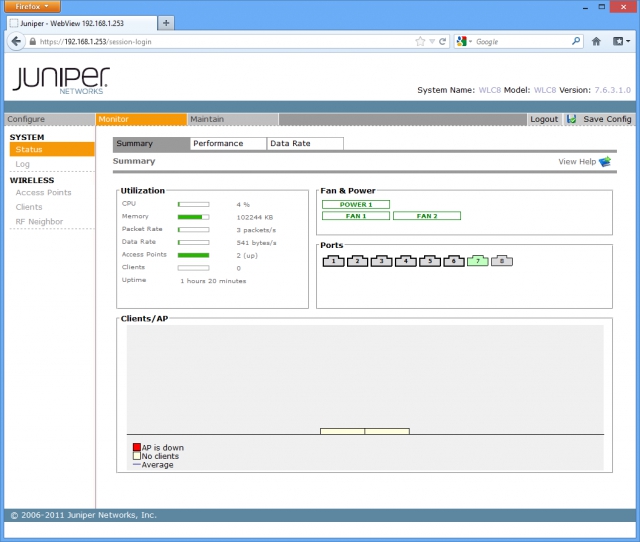Switch to the Maintain tab

click(233, 119)
